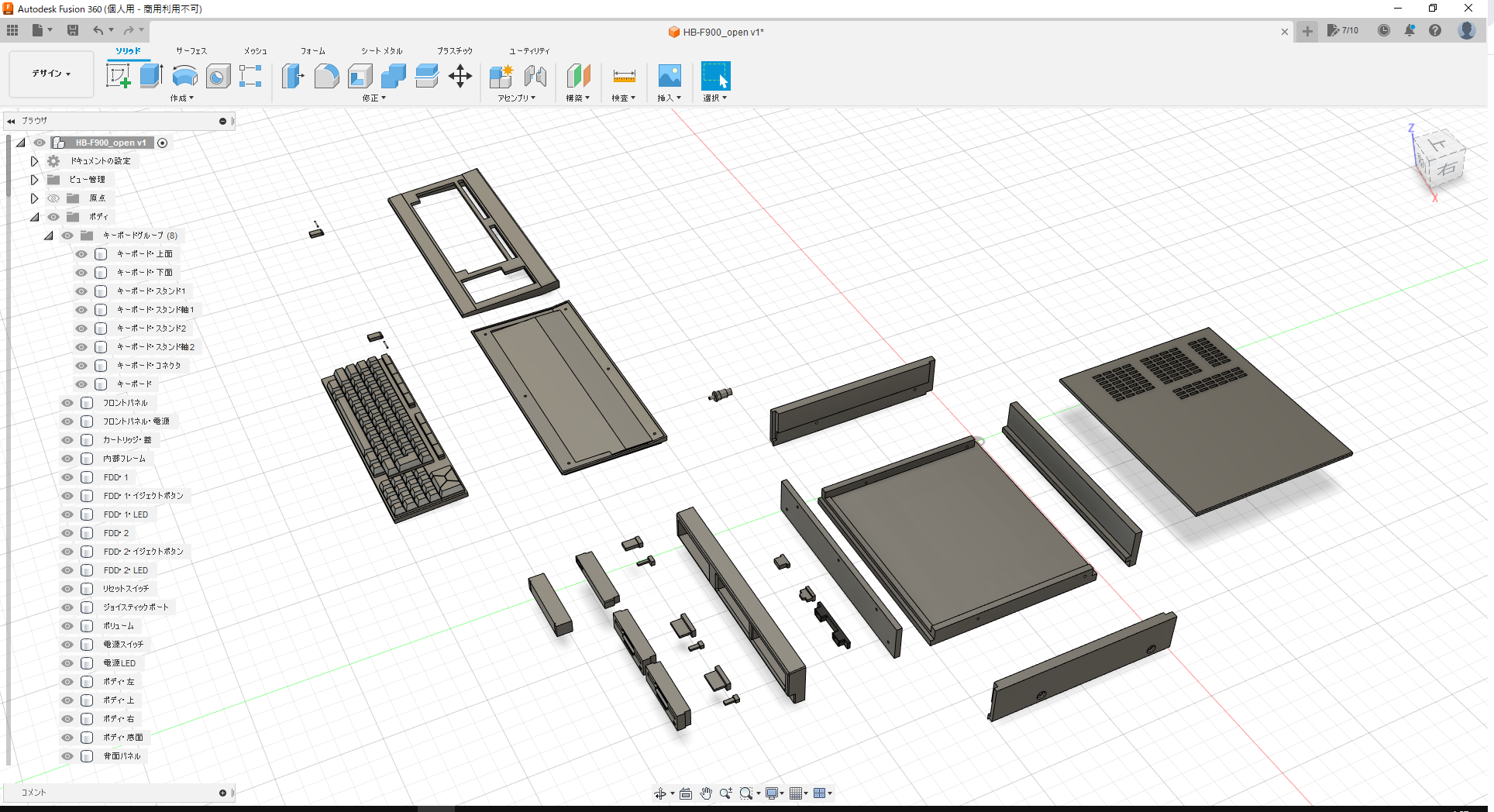This screenshot has width=1494, height=812.
Task: Activate the Extrude tool
Action: [150, 75]
